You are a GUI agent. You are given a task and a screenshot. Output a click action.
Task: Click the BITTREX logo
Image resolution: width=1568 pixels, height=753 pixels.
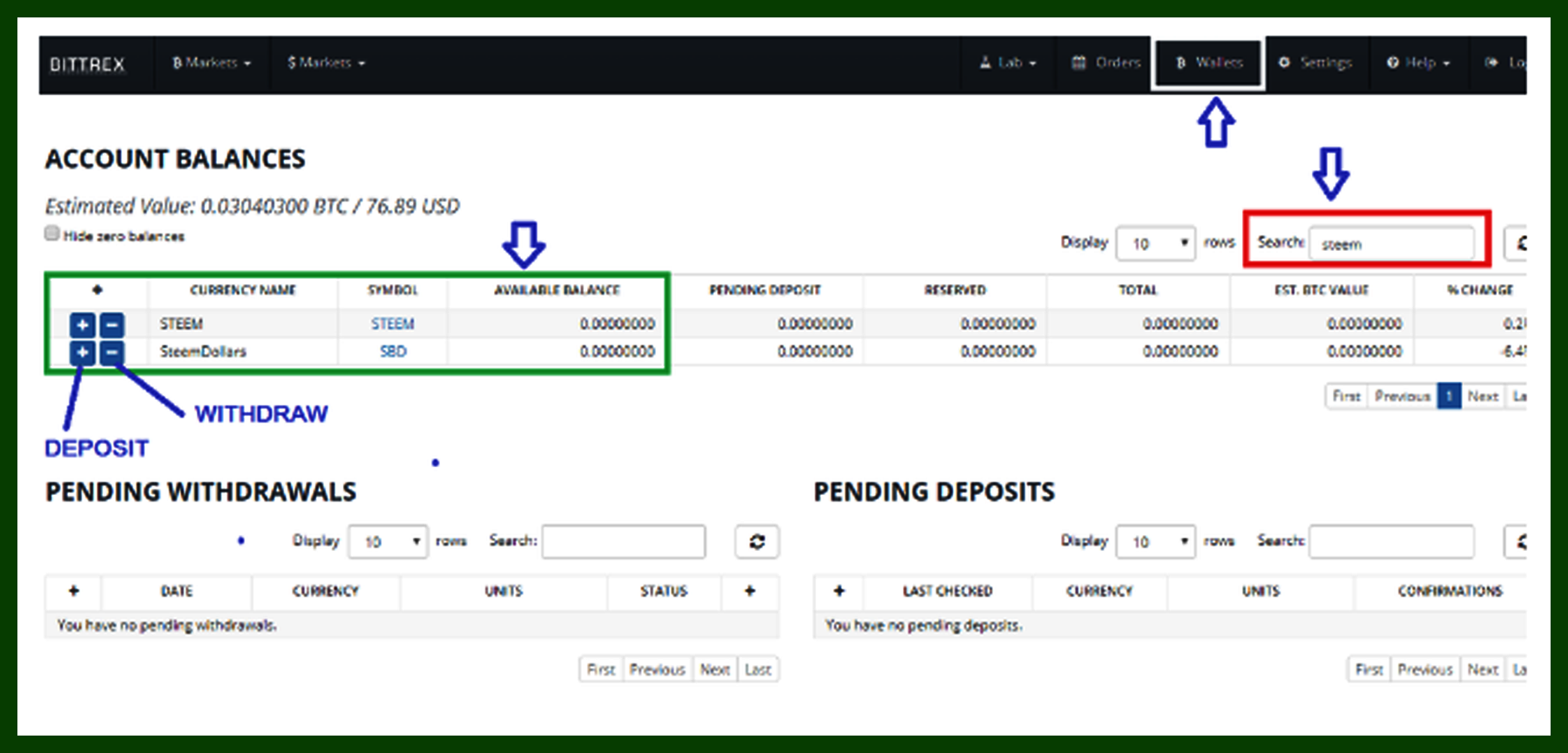click(87, 64)
